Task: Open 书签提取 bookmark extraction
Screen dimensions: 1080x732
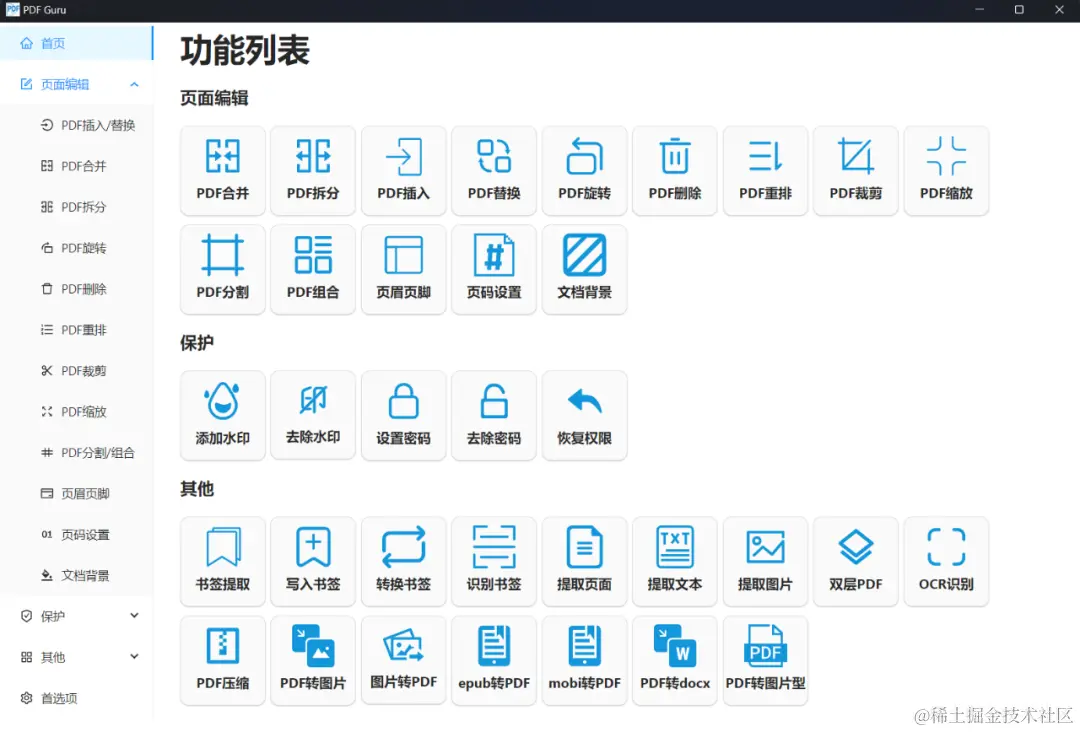Action: tap(222, 560)
